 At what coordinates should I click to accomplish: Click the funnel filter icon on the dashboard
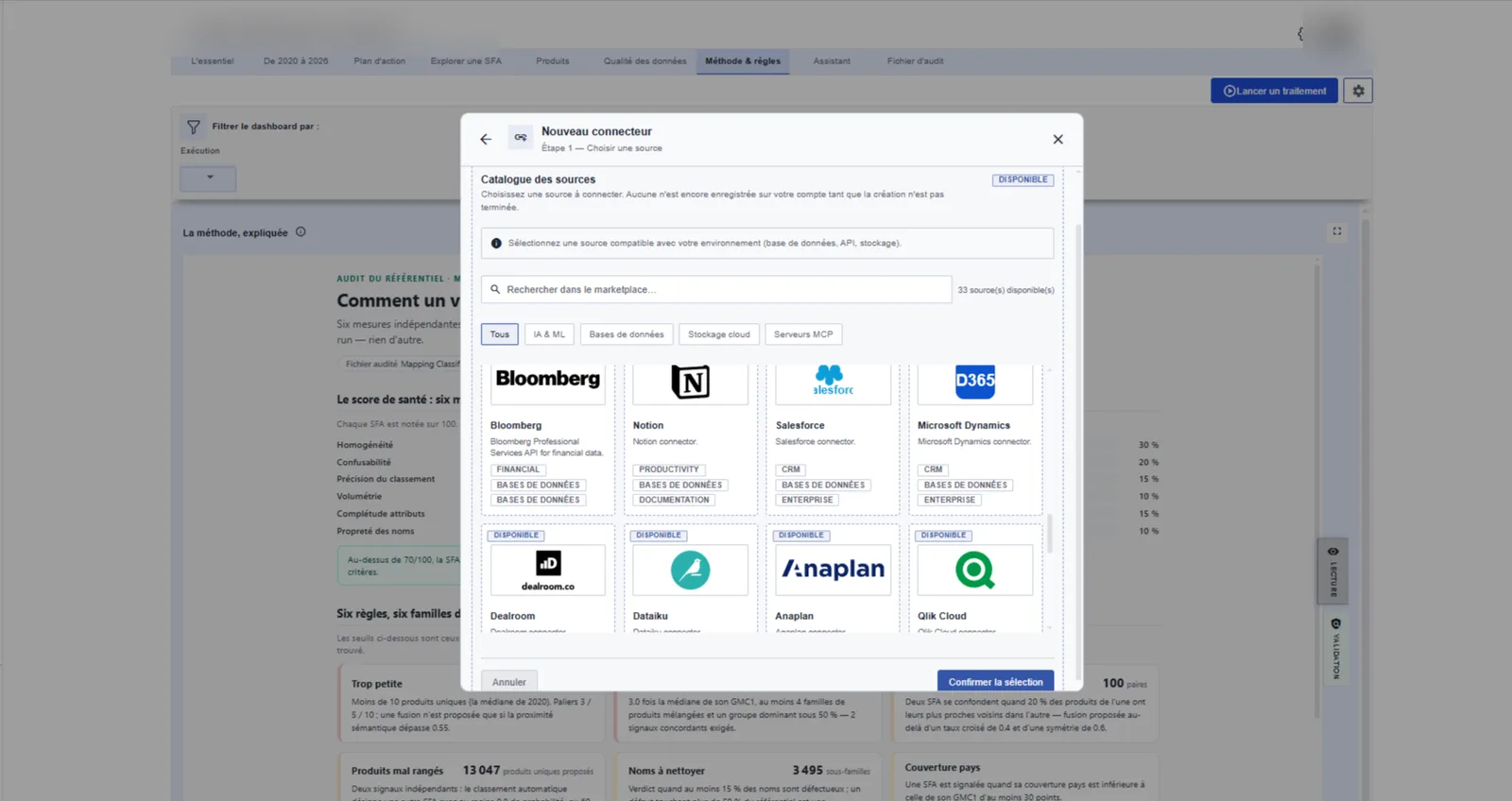194,127
